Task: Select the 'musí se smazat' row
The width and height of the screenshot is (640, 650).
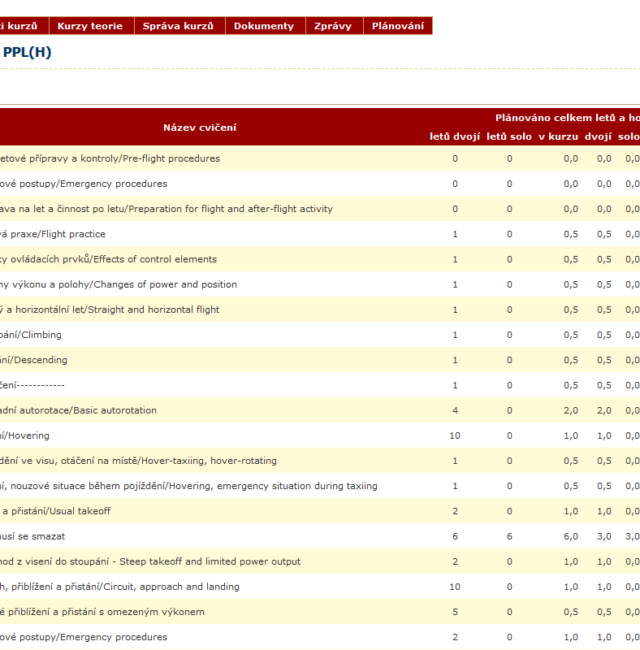Action: point(320,536)
